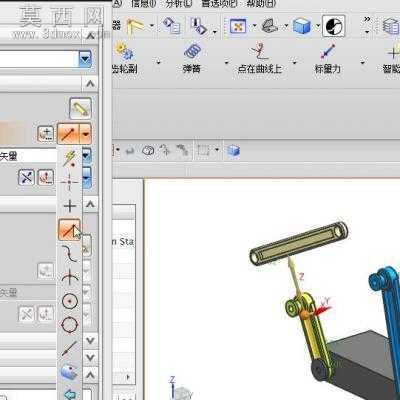The width and height of the screenshot is (400, 400).
Task: Open the 分析 menu
Action: (x=179, y=4)
